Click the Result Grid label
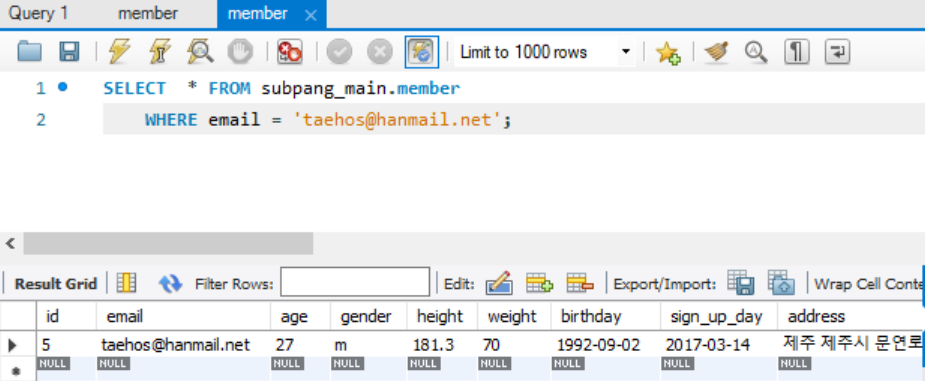Image resolution: width=925 pixels, height=381 pixels. [x=55, y=284]
